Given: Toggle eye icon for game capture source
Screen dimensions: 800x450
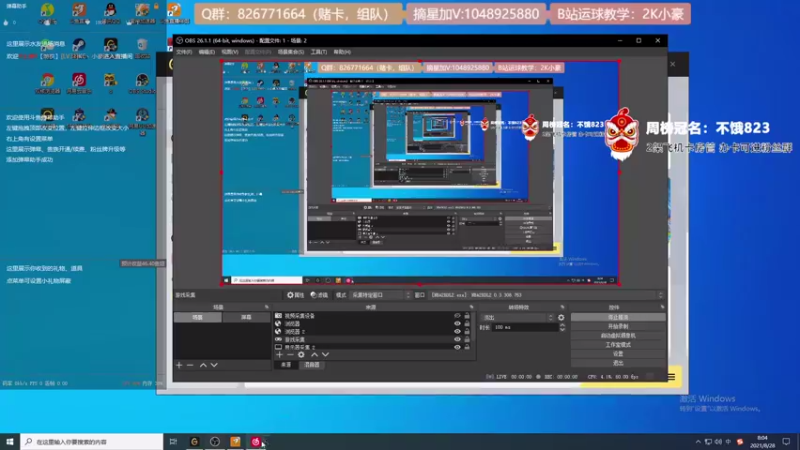Looking at the screenshot, I should (x=457, y=339).
